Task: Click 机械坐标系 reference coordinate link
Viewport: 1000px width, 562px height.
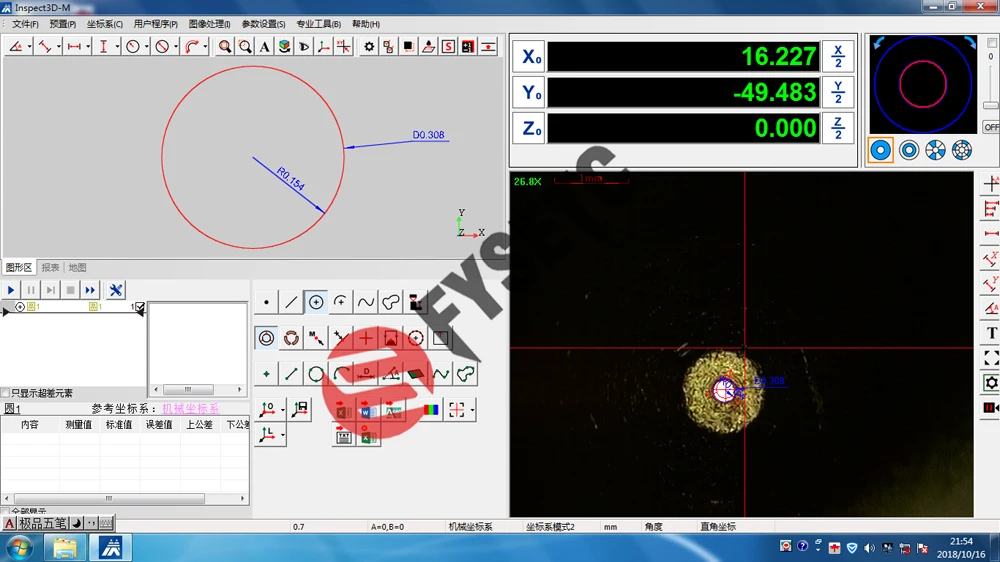Action: pyautogui.click(x=190, y=409)
